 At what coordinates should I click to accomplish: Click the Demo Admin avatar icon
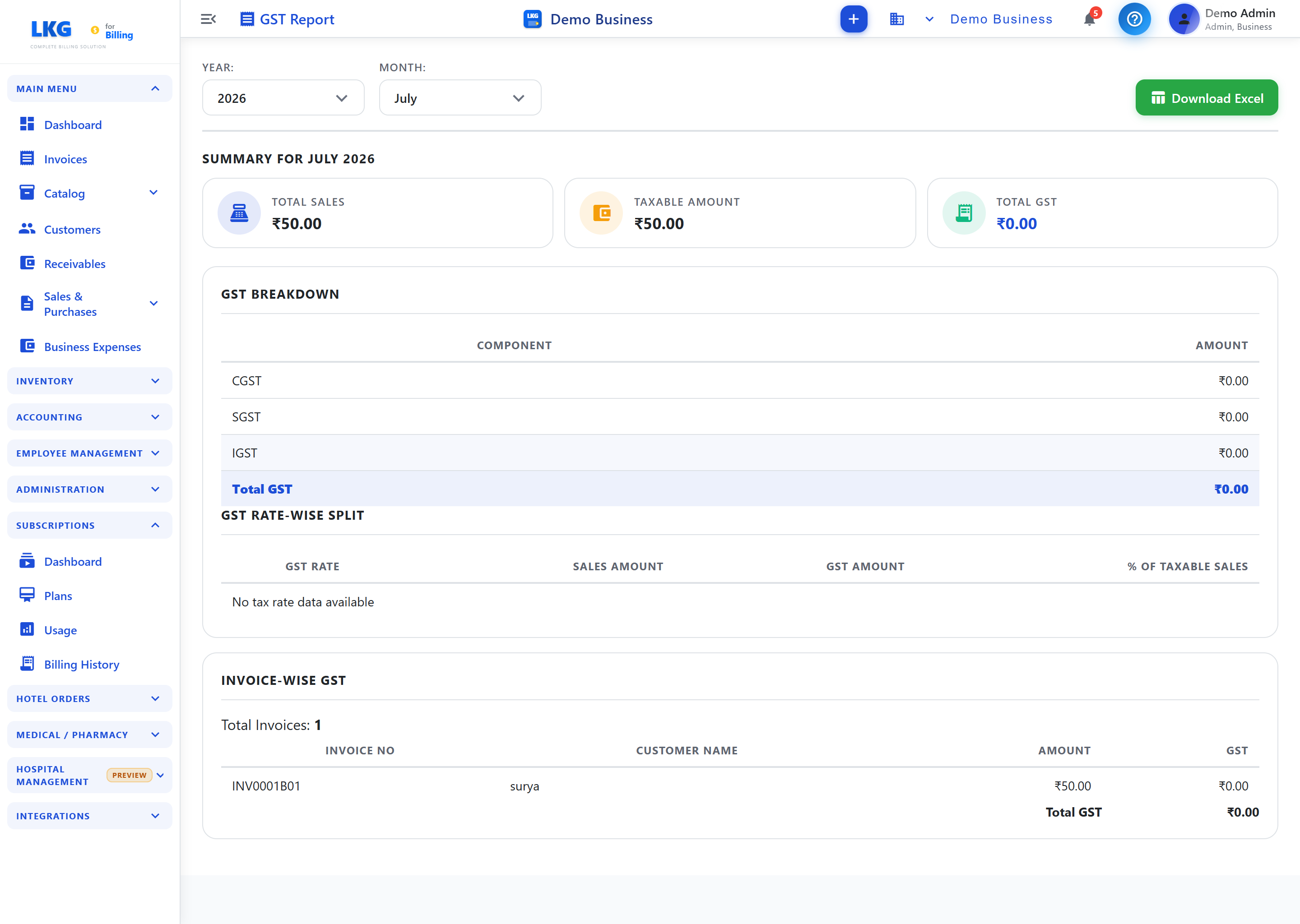pos(1184,19)
